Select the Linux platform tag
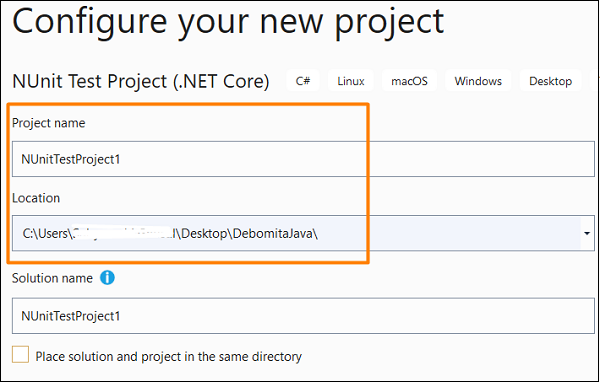This screenshot has width=600, height=382. (x=351, y=81)
